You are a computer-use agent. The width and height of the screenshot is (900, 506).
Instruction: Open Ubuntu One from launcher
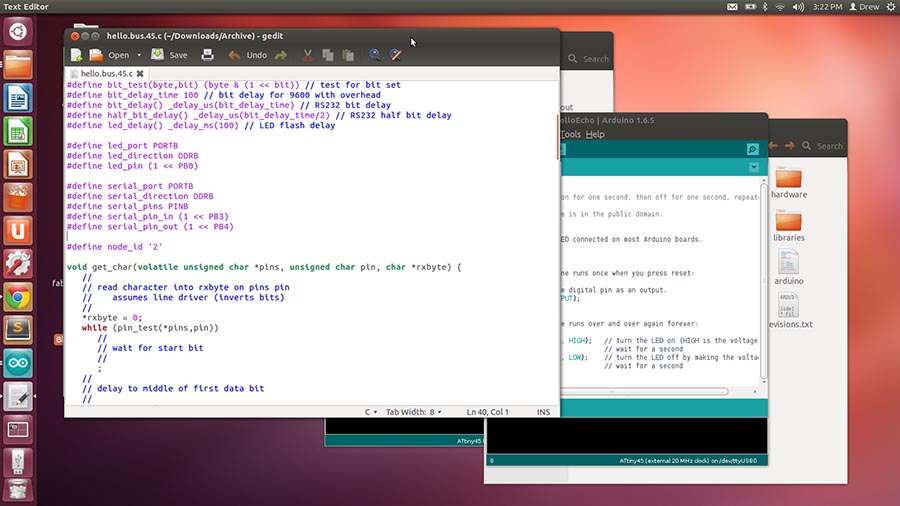point(18,231)
